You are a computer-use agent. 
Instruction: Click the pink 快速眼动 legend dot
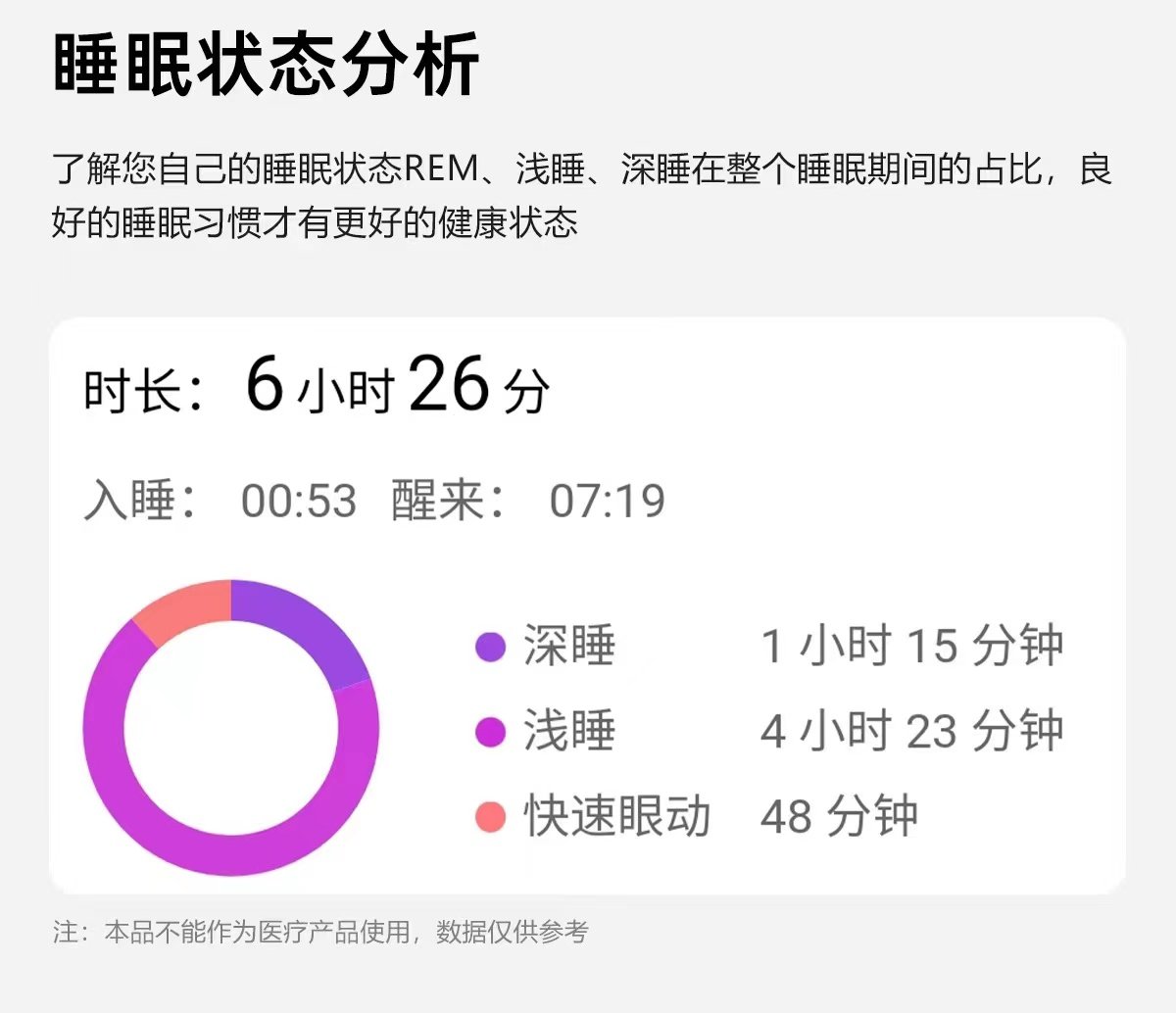pos(490,817)
